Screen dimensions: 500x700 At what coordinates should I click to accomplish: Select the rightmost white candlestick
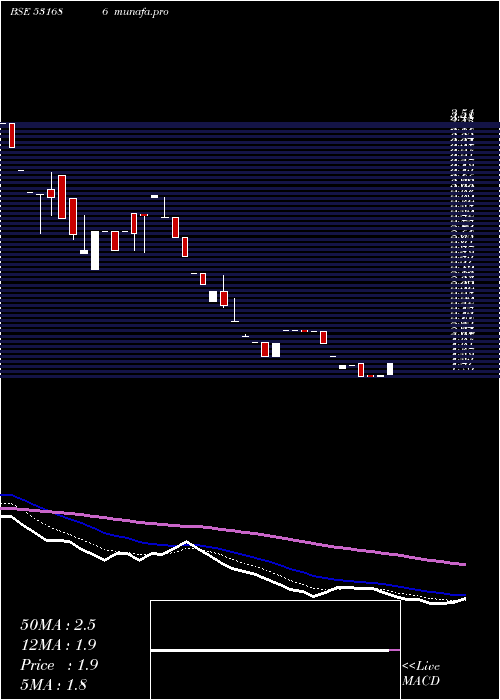(x=390, y=369)
